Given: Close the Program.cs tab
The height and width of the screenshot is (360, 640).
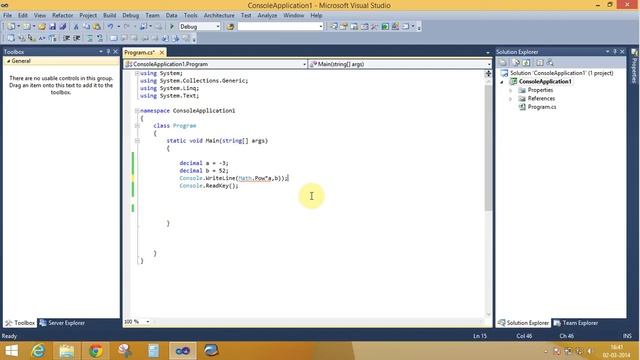Looking at the screenshot, I should point(162,53).
